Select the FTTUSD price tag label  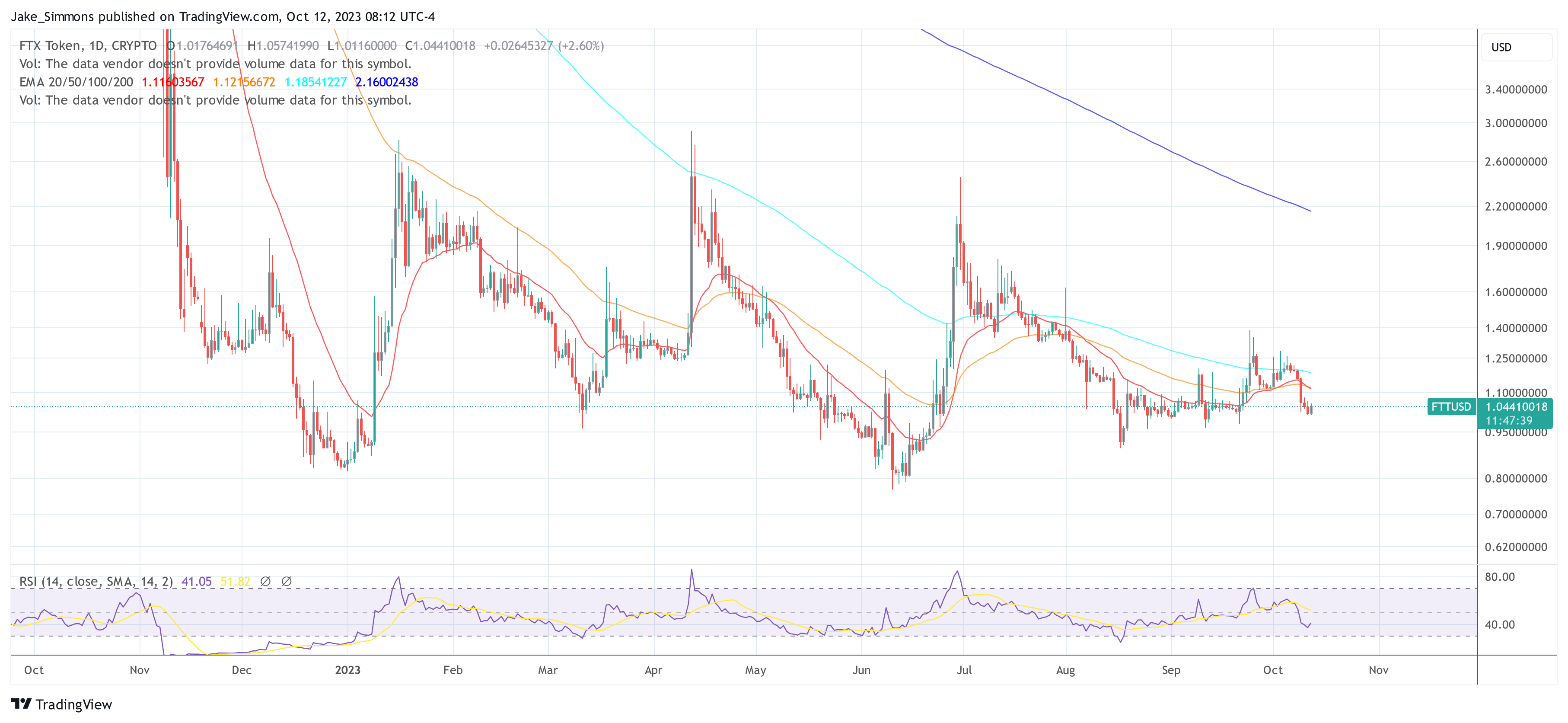(x=1451, y=406)
